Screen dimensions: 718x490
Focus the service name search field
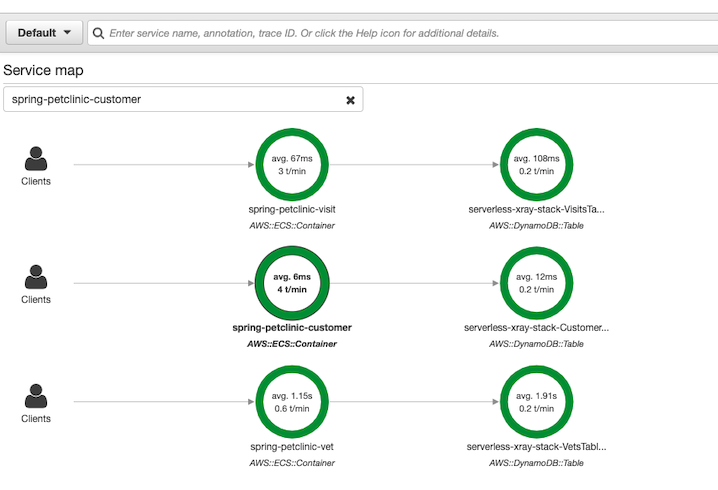click(403, 33)
